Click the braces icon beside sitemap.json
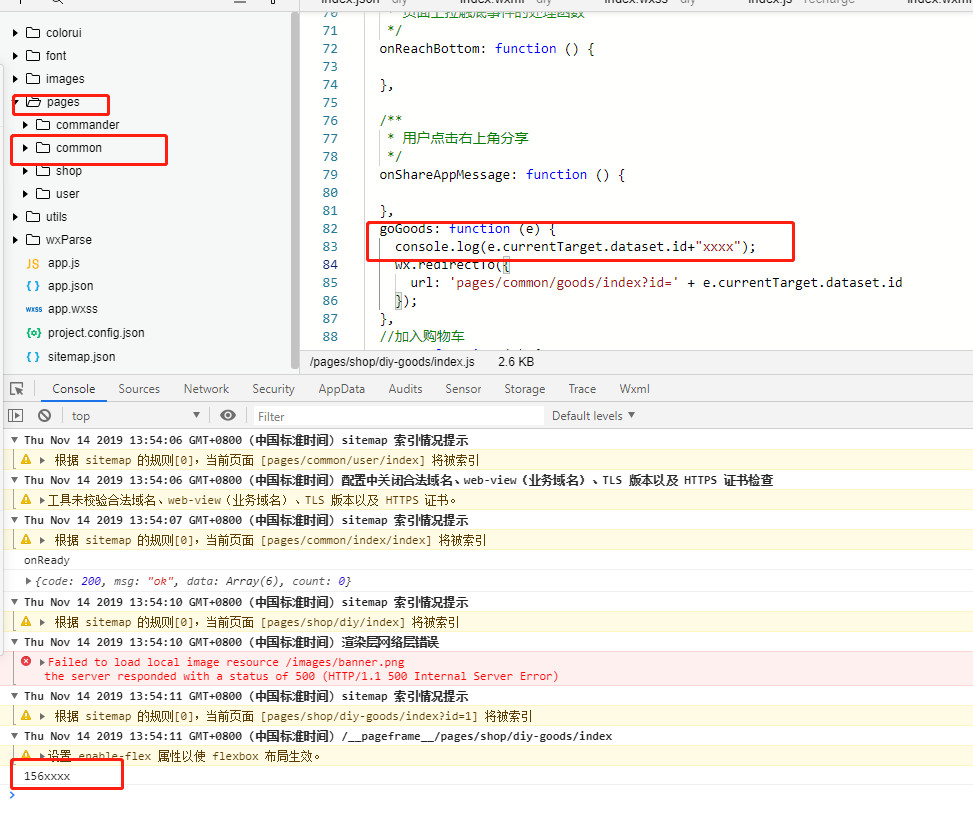This screenshot has height=823, width=973. coord(33,357)
